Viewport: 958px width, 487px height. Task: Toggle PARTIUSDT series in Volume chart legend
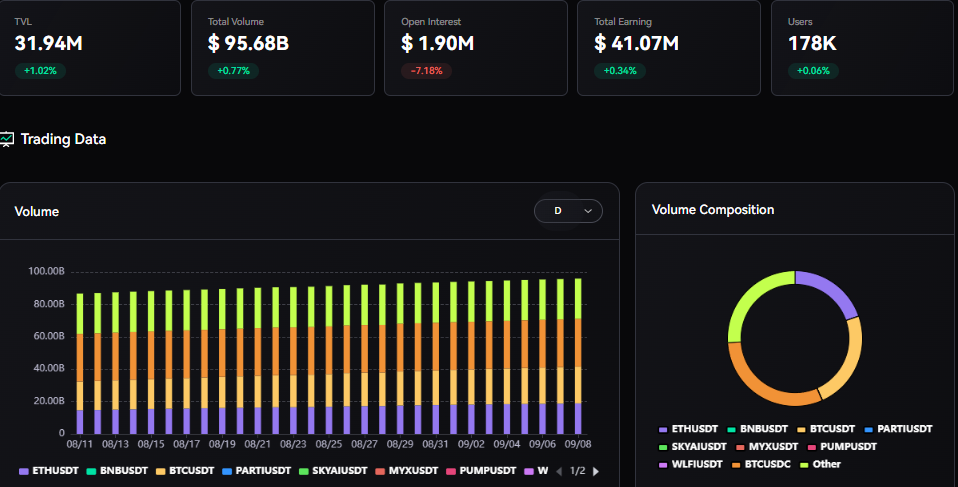click(257, 471)
